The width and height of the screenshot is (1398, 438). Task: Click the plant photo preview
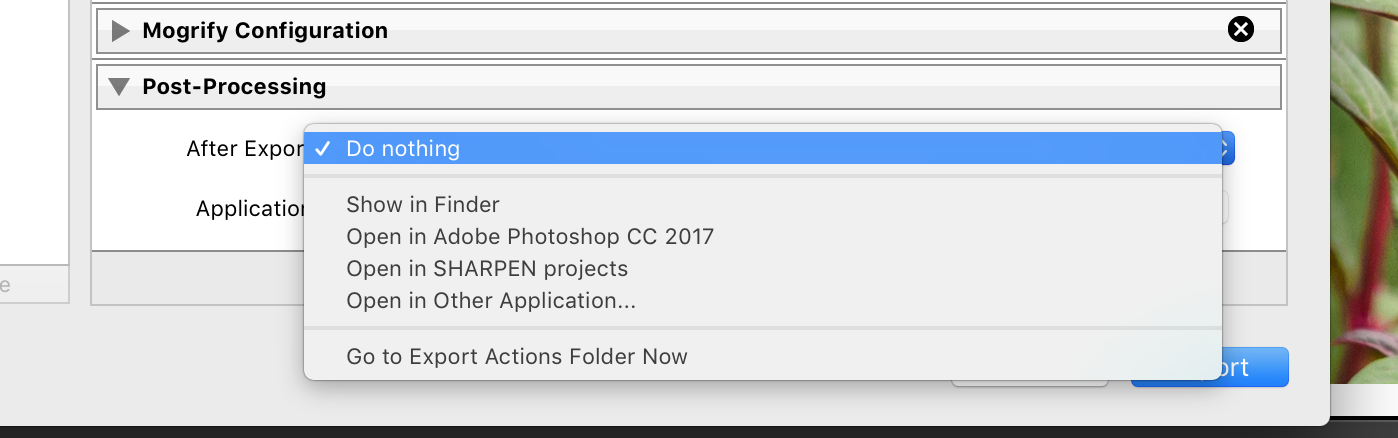[x=1366, y=200]
